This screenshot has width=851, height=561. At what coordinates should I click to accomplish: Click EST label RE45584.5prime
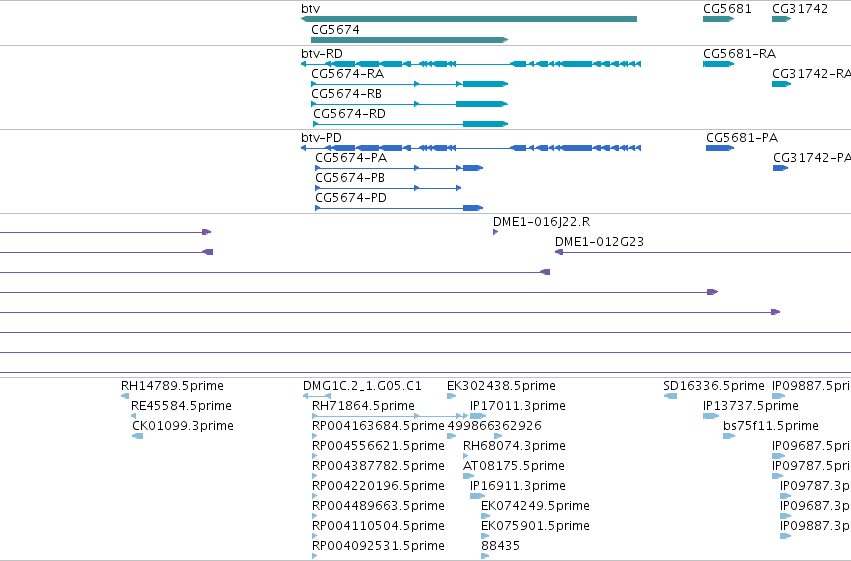(181, 406)
